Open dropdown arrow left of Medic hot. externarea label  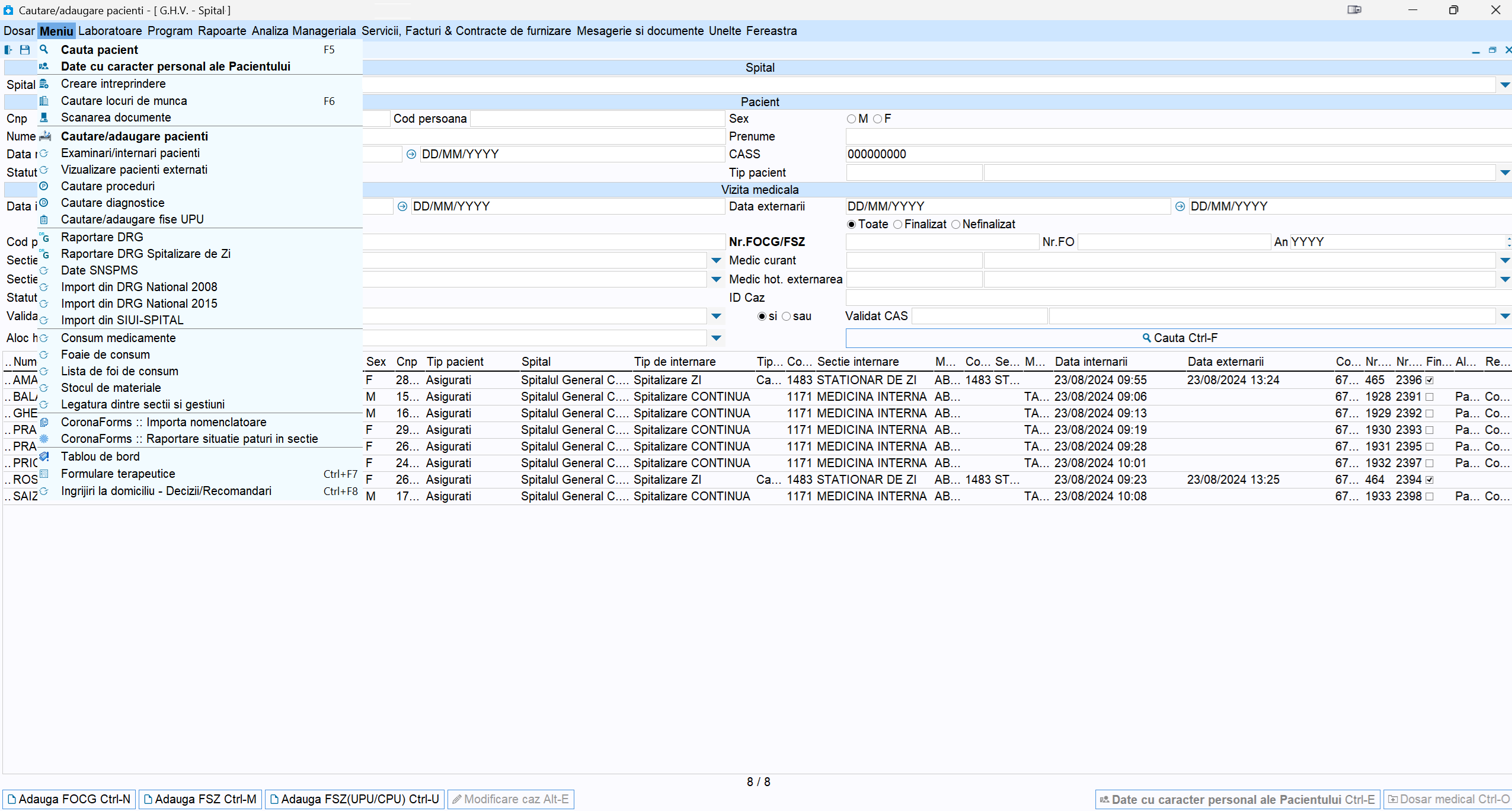(716, 279)
